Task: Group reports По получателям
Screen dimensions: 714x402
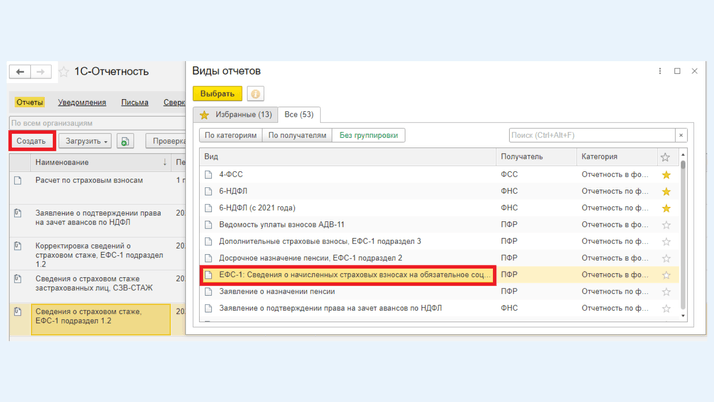Action: 297,135
